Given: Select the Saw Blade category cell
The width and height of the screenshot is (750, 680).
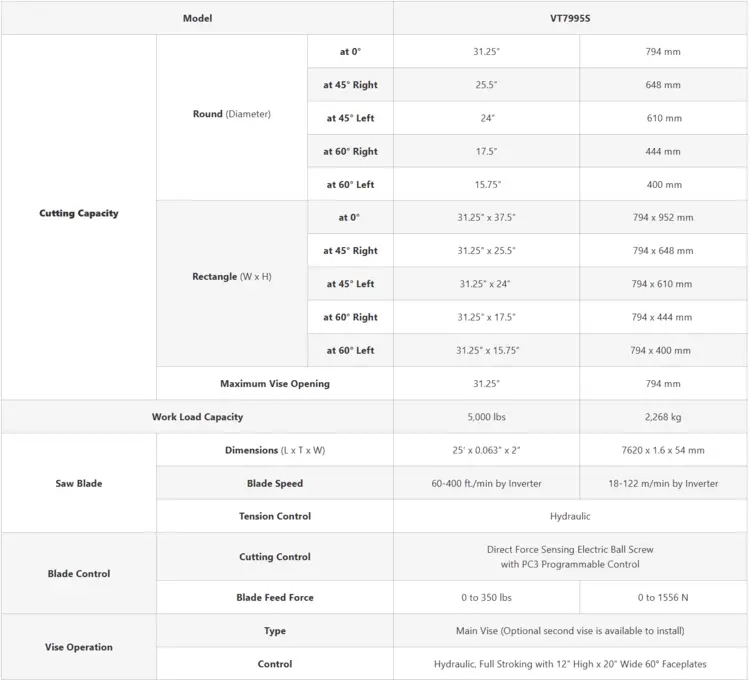Looking at the screenshot, I should (79, 483).
